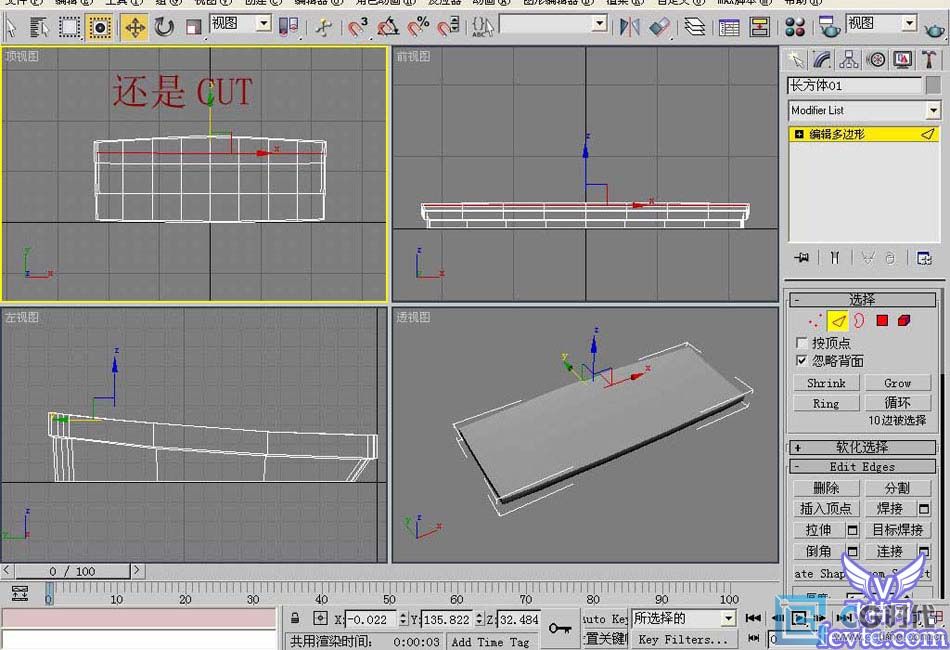Open the Edit Named Selection Sets icon
The image size is (950, 650).
(x=482, y=27)
